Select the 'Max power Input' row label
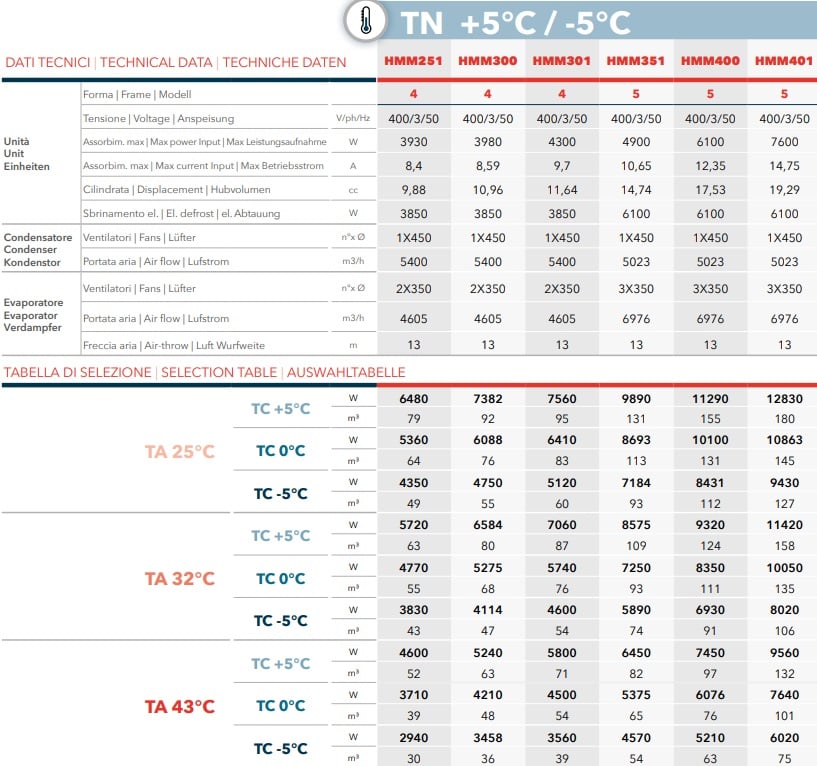 (x=205, y=142)
